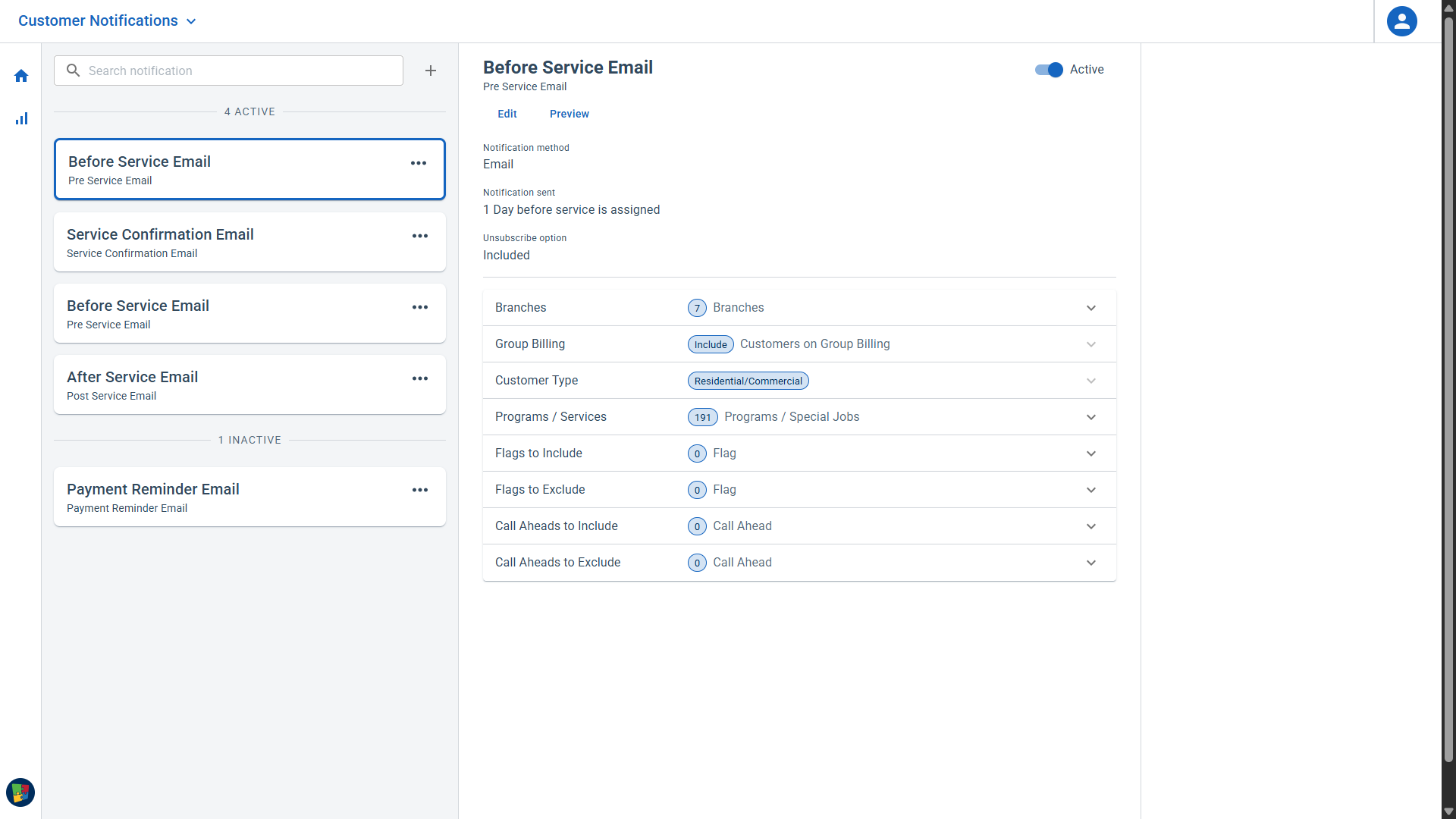Image resolution: width=1456 pixels, height=819 pixels.
Task: Expand the Flags to Include row
Action: tap(1090, 453)
